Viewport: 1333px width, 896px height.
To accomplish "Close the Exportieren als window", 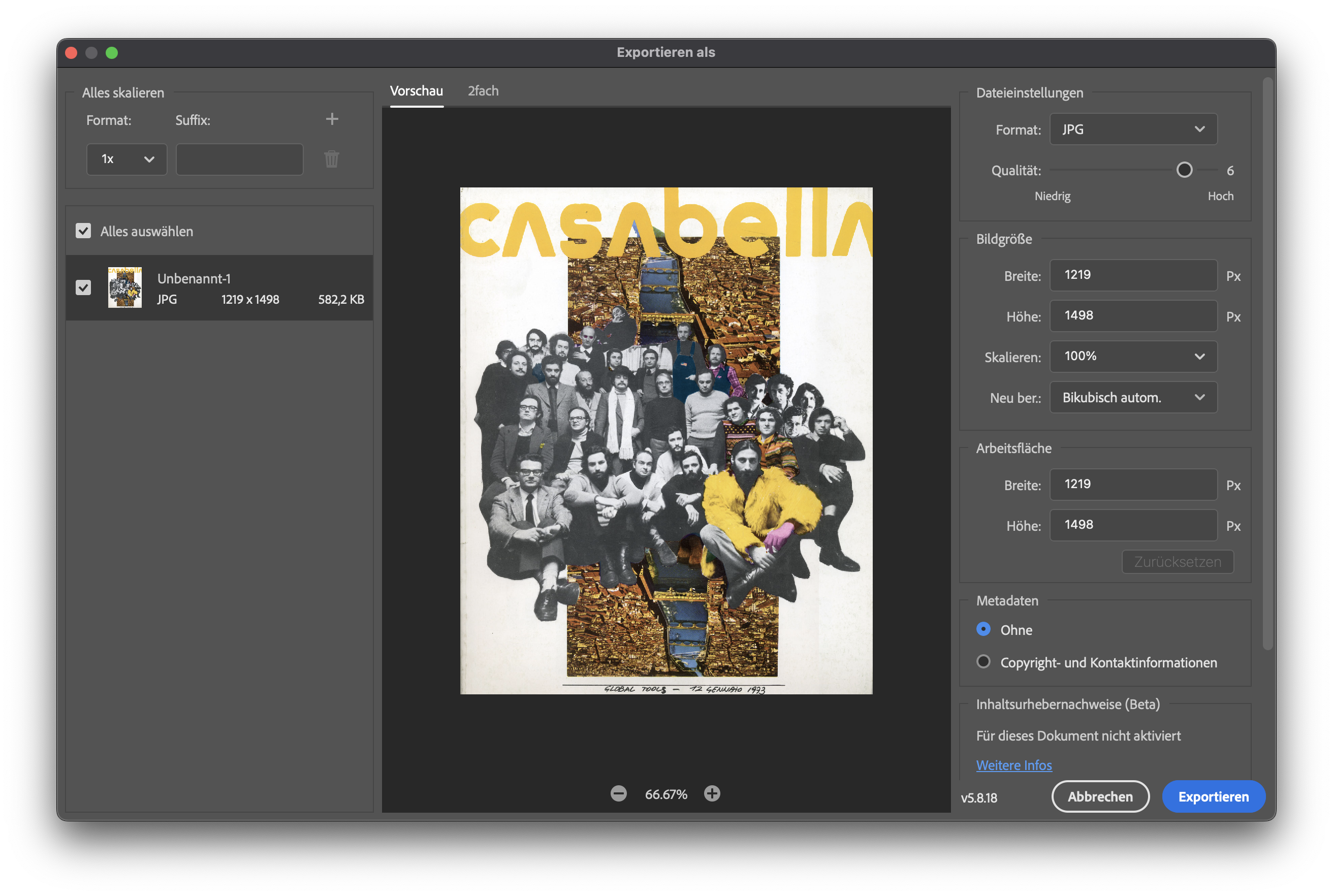I will 72,53.
